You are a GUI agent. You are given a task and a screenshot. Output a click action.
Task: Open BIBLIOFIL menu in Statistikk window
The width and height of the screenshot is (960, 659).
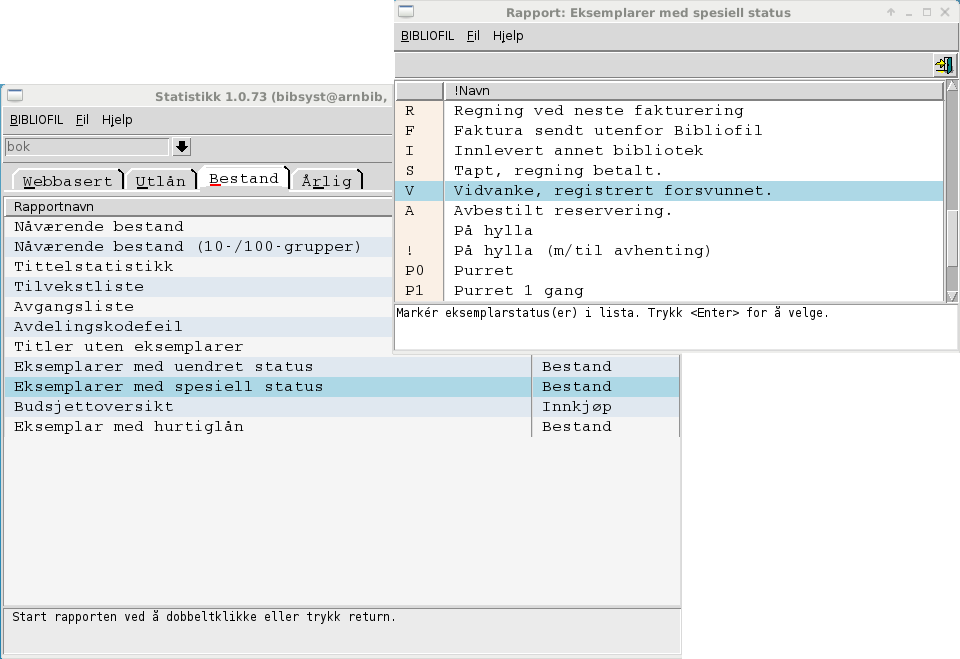(36, 120)
